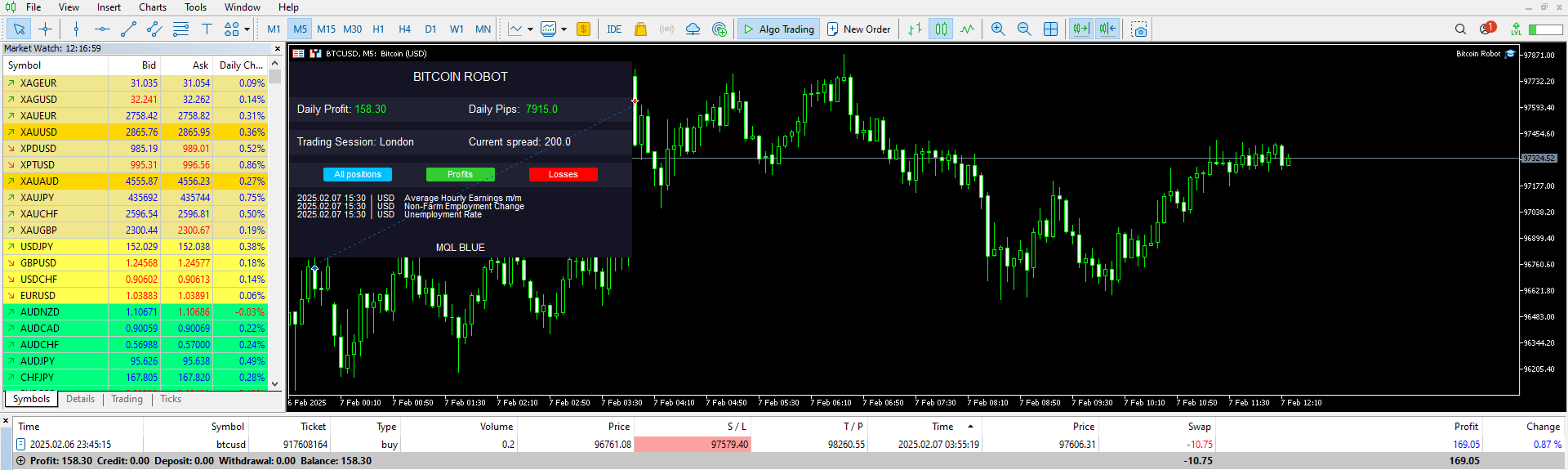Click the signals broadcast icon
The width and height of the screenshot is (1568, 470).
tap(667, 29)
